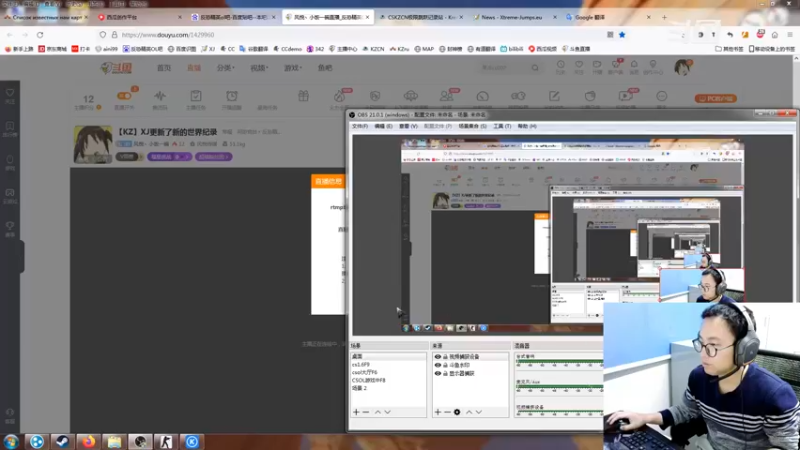Open Firefox from Windows taskbar
This screenshot has width=800, height=450.
pos(89,441)
